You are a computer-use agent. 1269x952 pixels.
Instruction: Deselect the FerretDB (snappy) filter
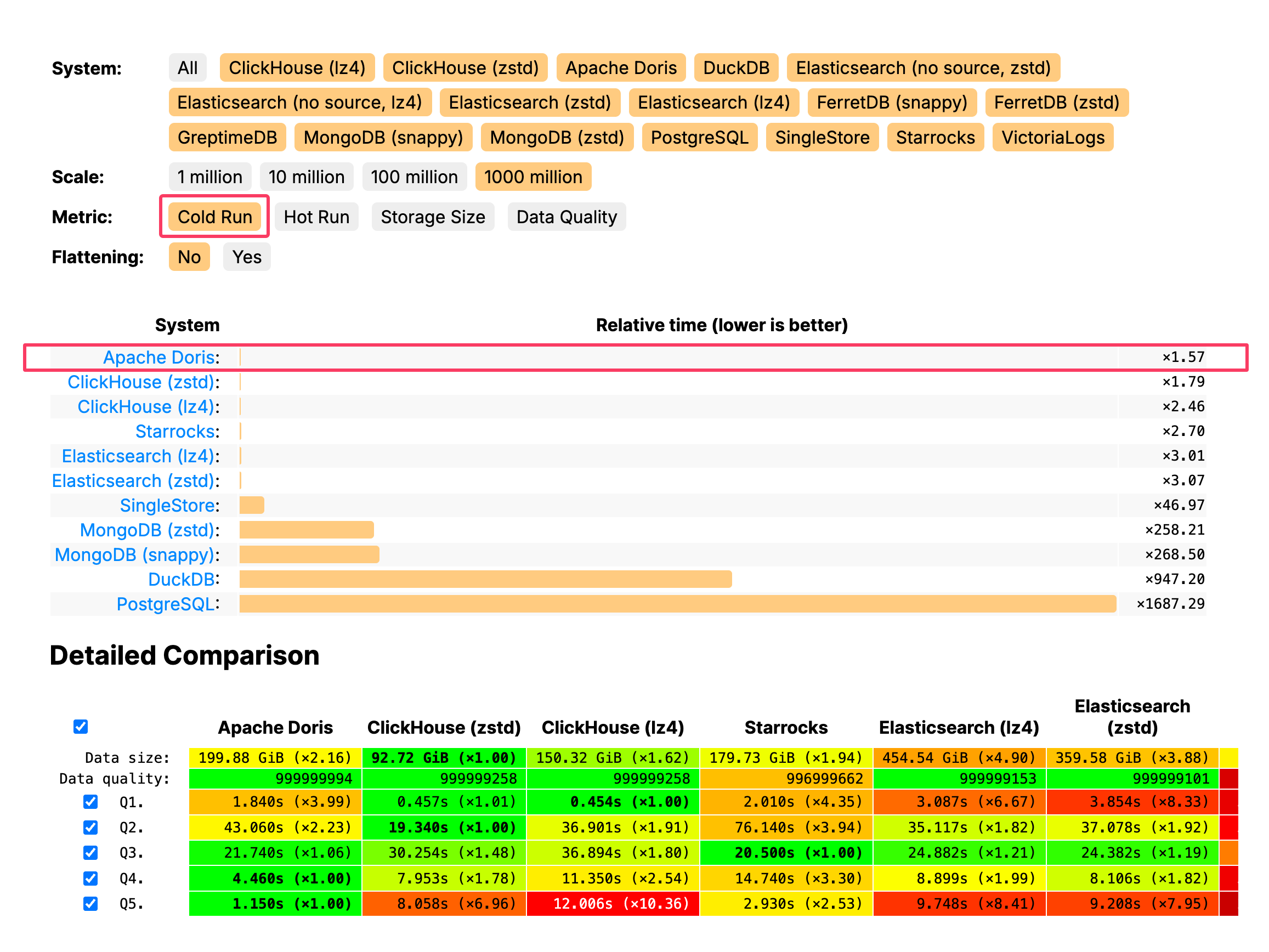coord(892,102)
